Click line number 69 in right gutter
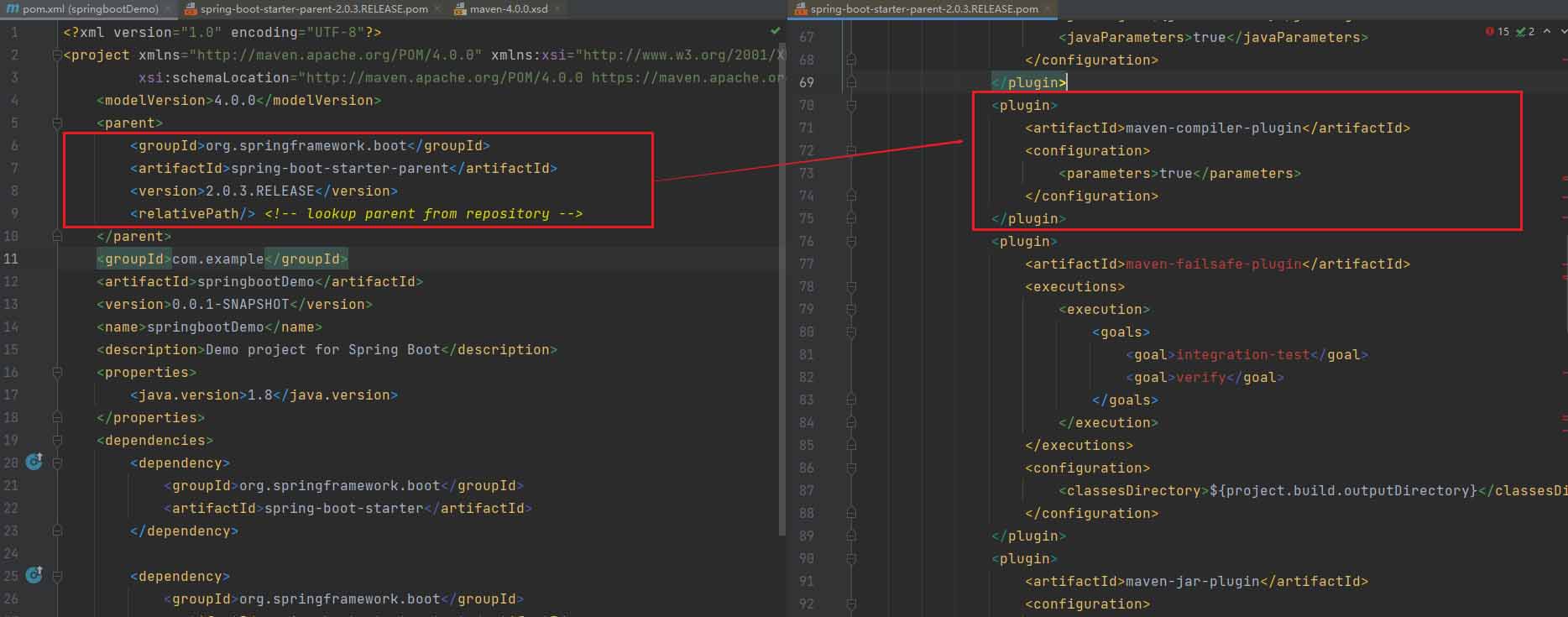The width and height of the screenshot is (1568, 617). (807, 82)
